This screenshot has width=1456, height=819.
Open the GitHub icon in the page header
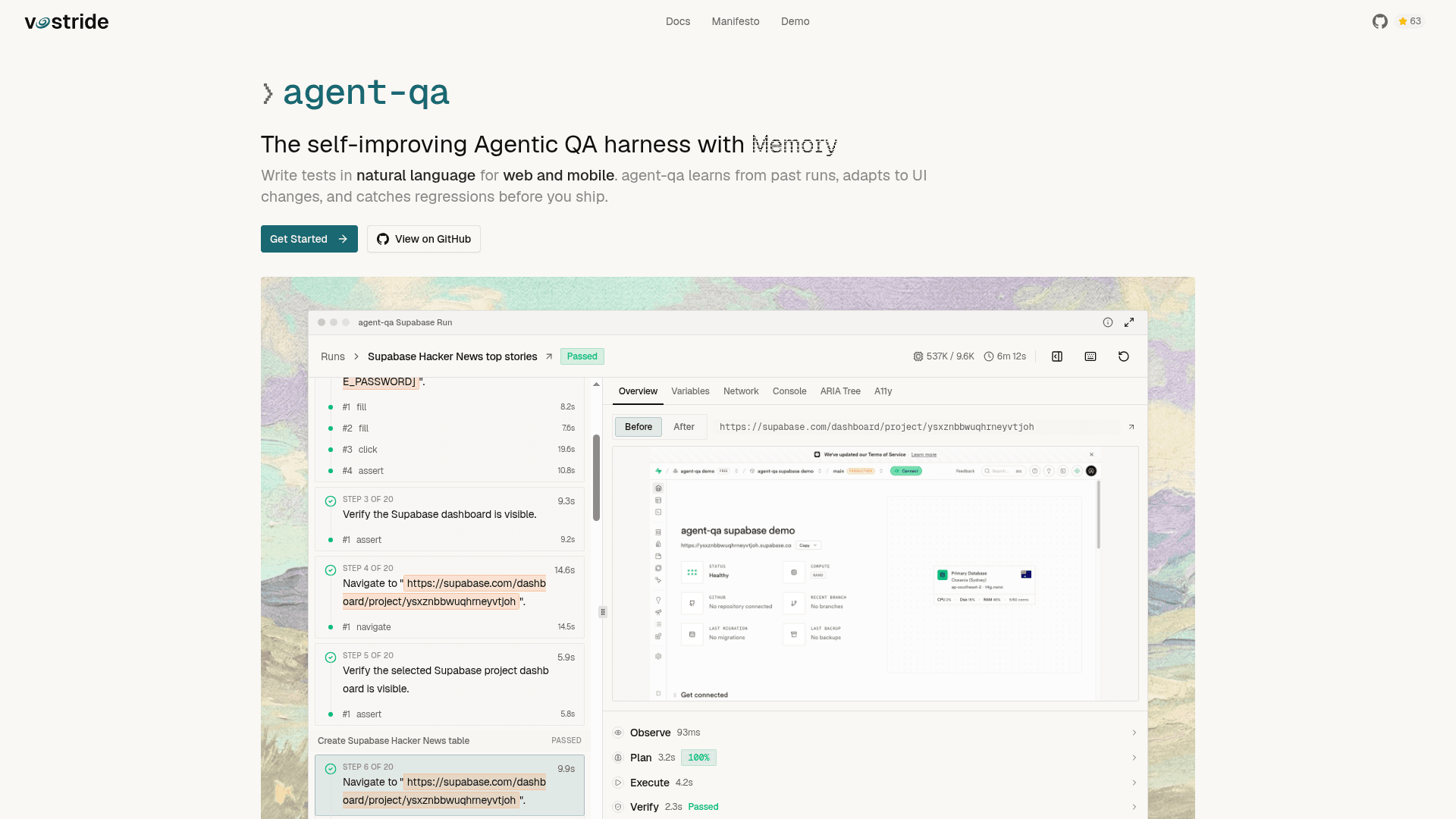click(x=1380, y=21)
